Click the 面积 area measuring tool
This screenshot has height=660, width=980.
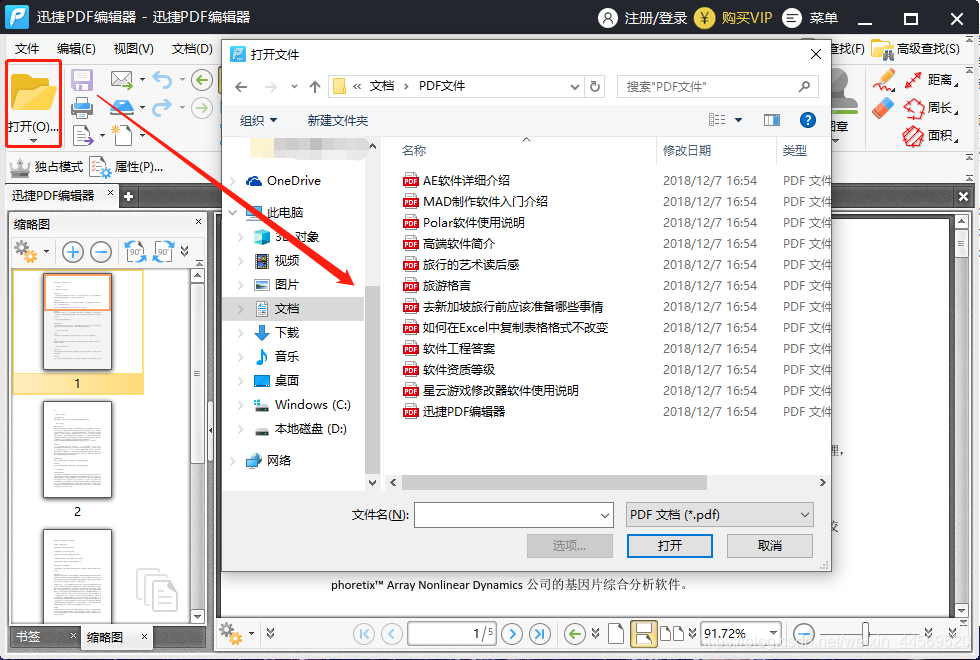[x=931, y=135]
